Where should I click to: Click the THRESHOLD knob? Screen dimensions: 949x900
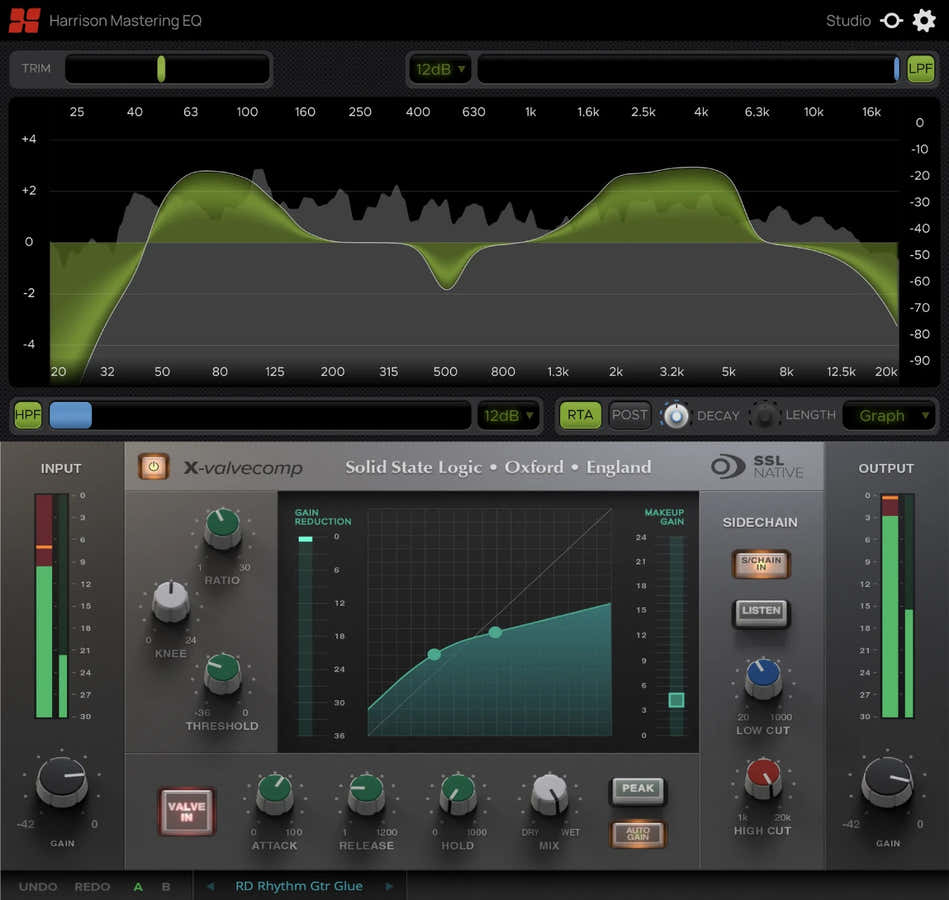pos(222,674)
